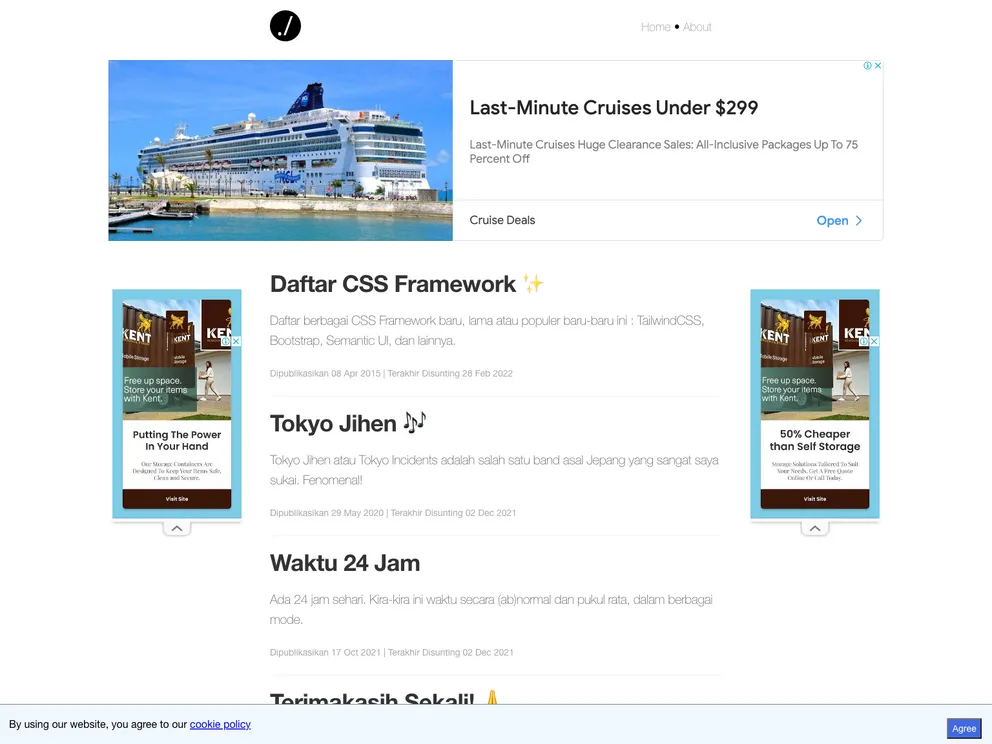Click the round "./" site logo
The image size is (992, 744).
[285, 26]
